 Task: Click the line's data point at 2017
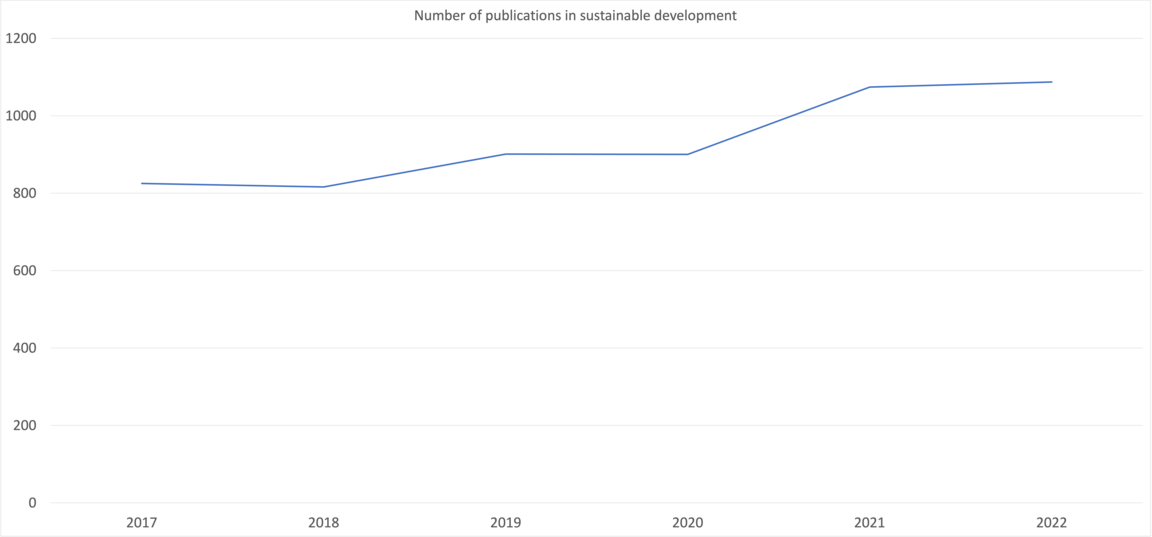(x=141, y=183)
